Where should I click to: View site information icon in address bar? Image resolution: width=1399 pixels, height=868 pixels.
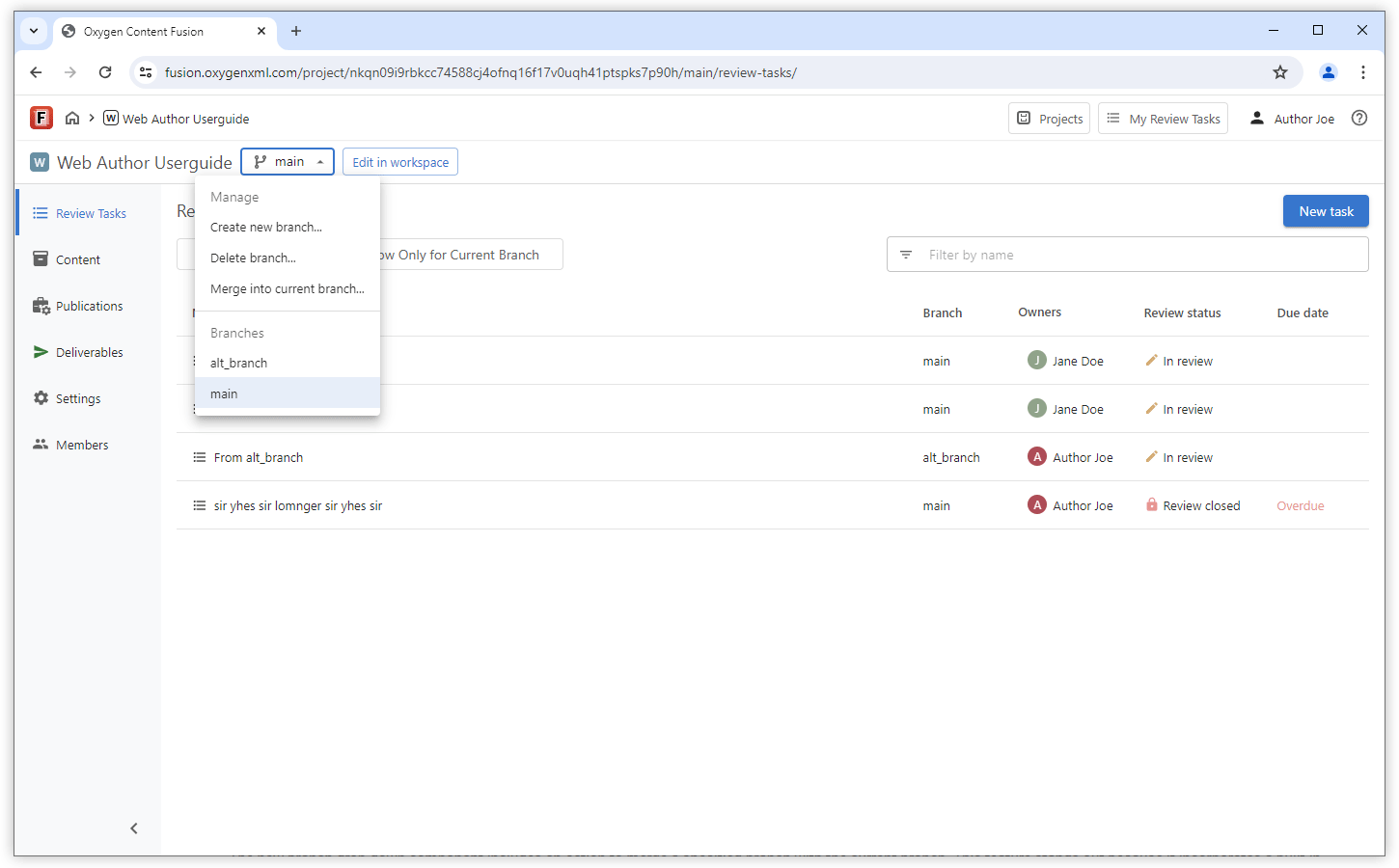pyautogui.click(x=146, y=72)
